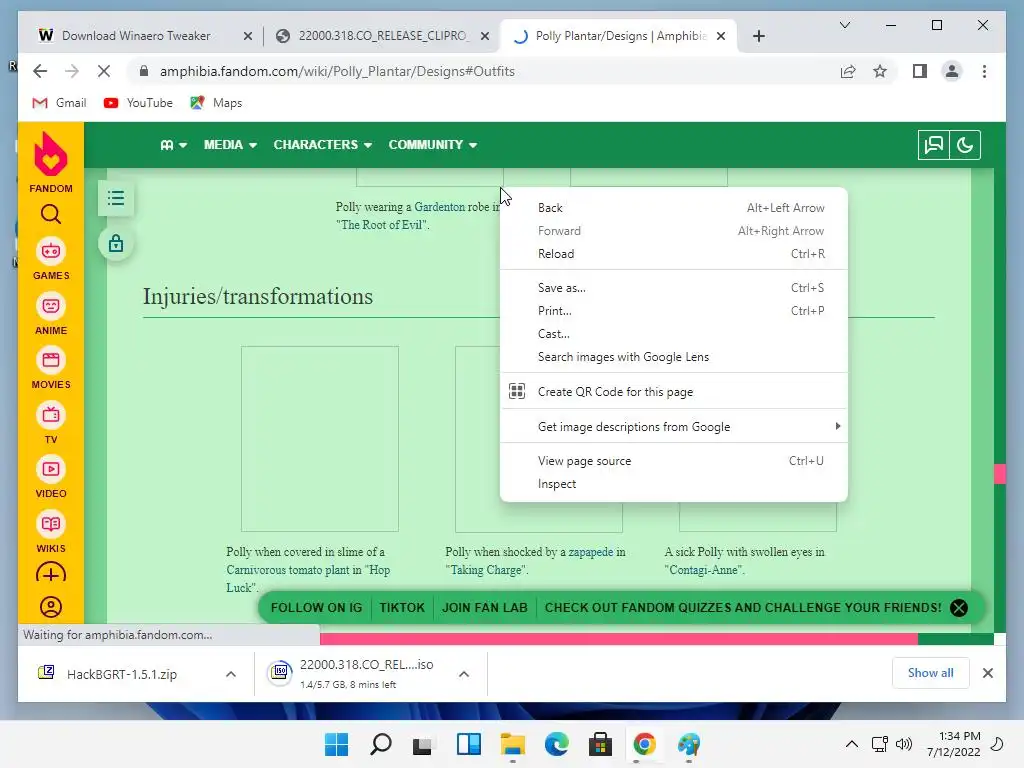Viewport: 1024px width, 768px height.
Task: Open a new tab with plus button
Action: pyautogui.click(x=758, y=36)
